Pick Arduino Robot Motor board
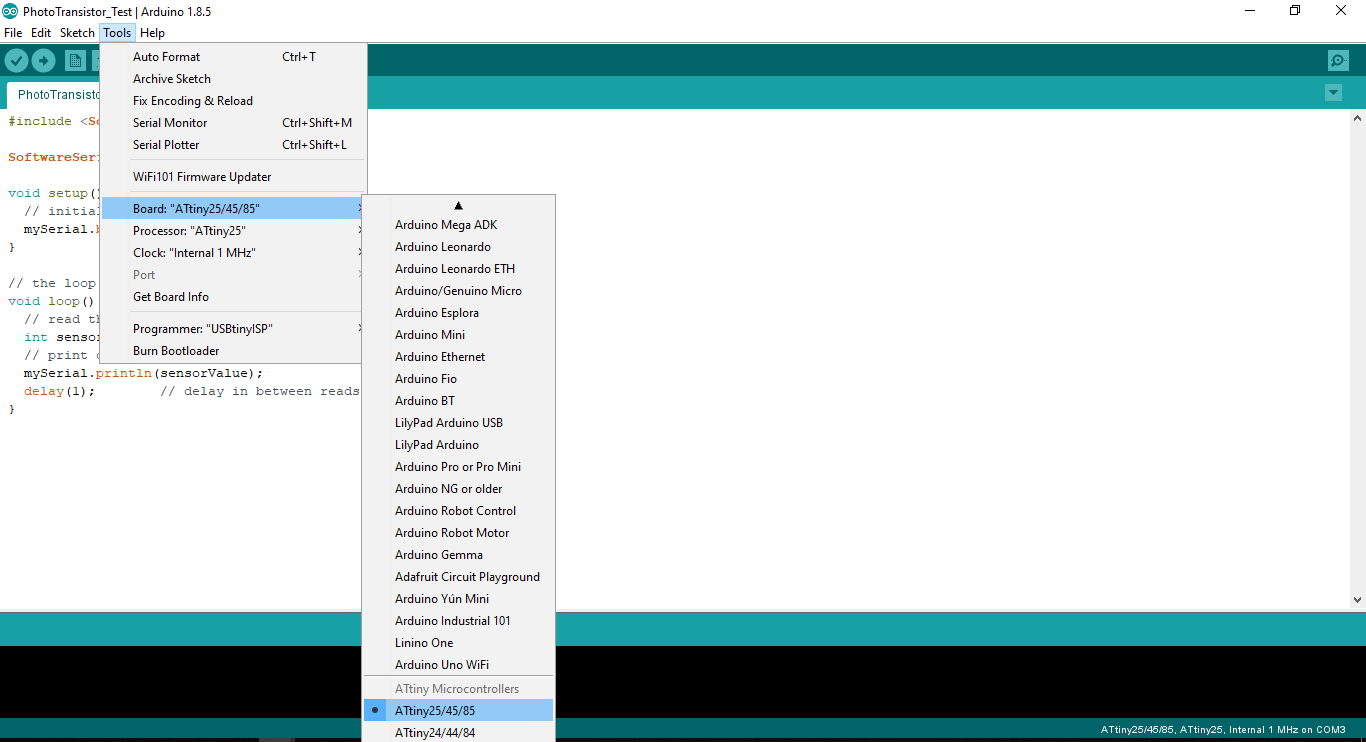The image size is (1366, 742). (x=458, y=533)
